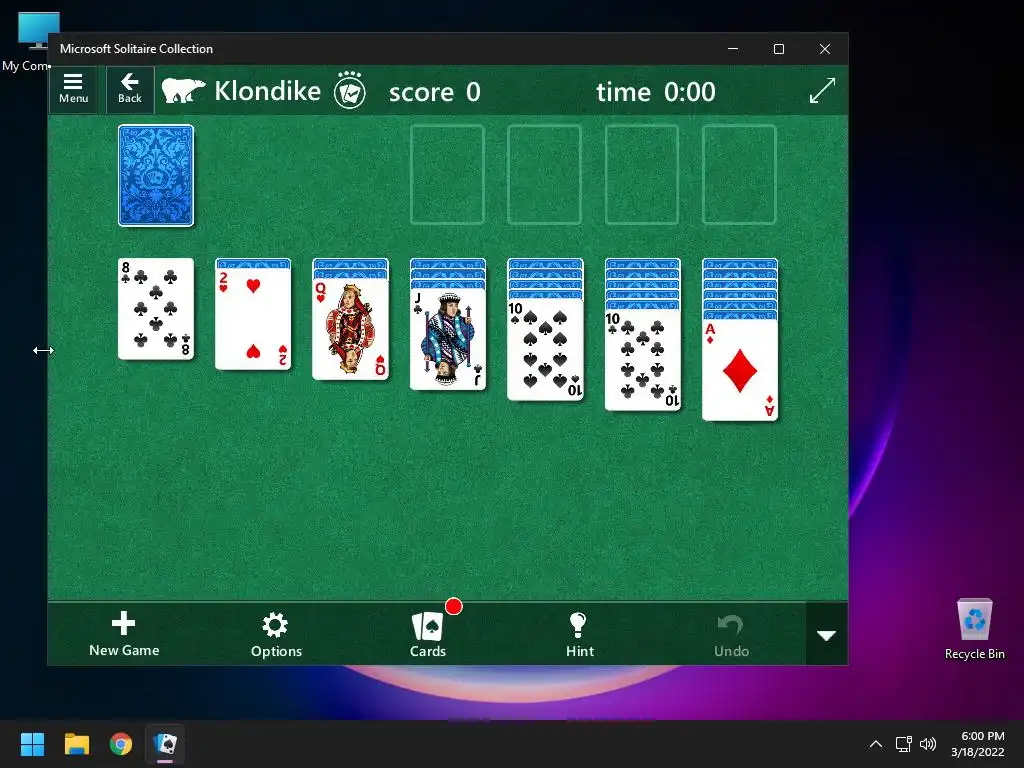Select the Jack of clubs card

[x=448, y=340]
